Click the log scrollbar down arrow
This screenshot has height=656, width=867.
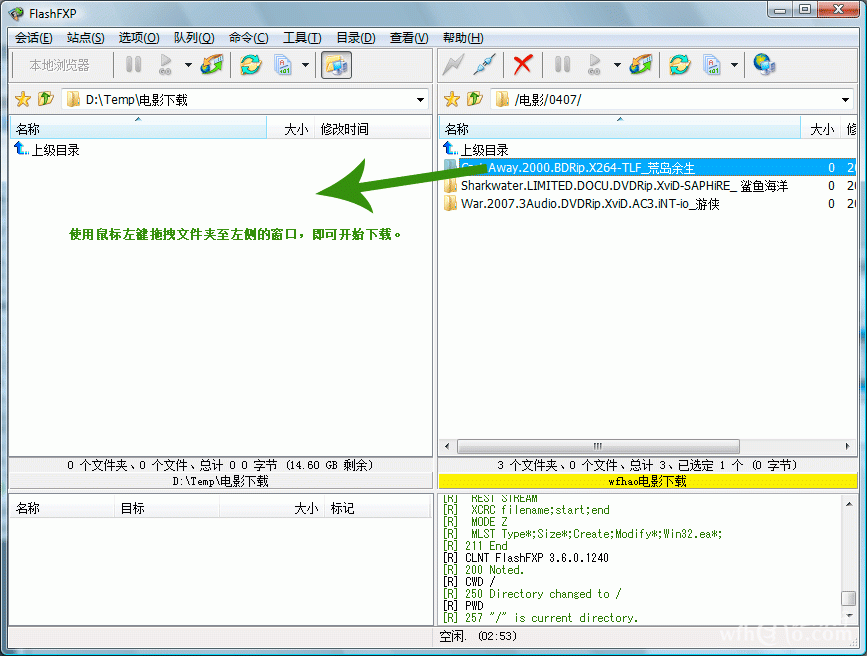848,616
